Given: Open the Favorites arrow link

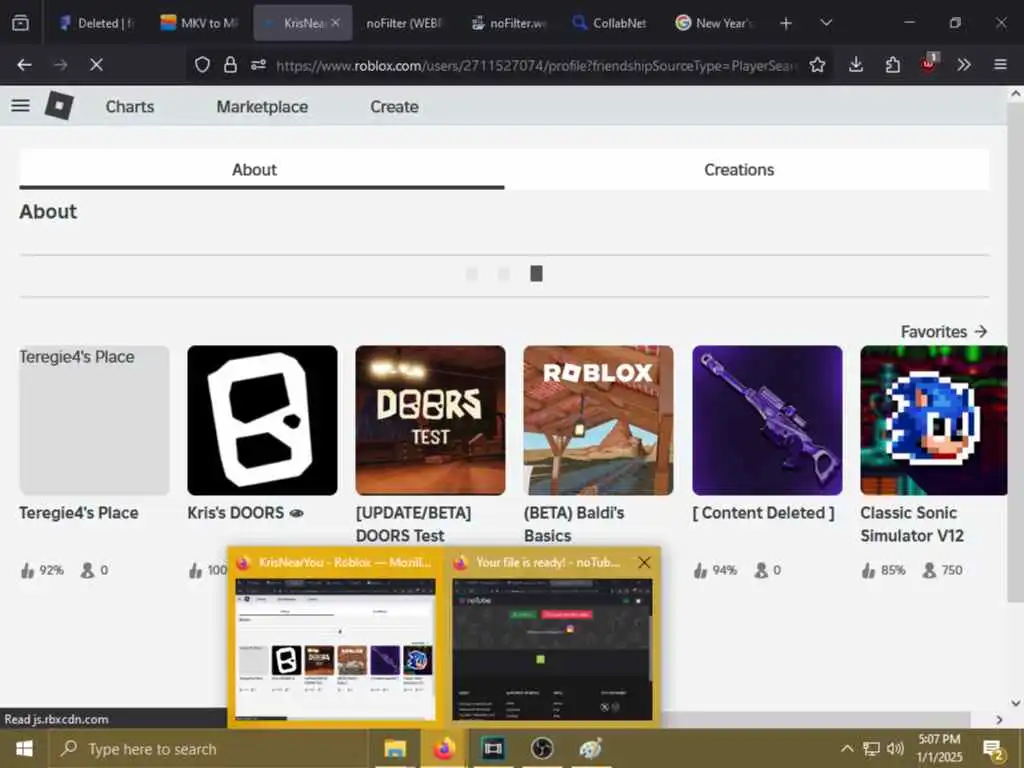Looking at the screenshot, I should [x=944, y=332].
